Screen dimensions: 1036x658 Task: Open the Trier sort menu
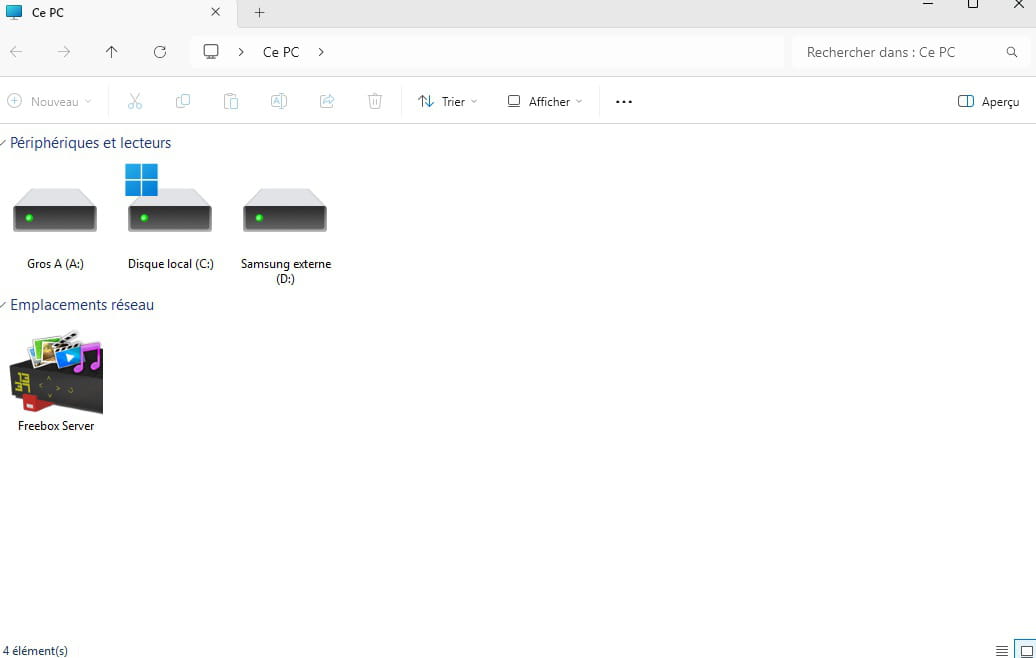tap(447, 102)
